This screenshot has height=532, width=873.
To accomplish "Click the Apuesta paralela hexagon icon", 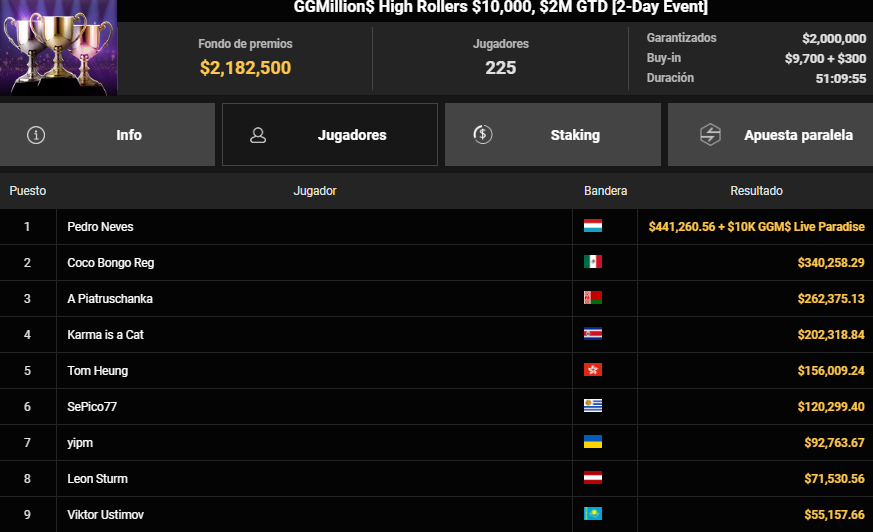I will [710, 134].
